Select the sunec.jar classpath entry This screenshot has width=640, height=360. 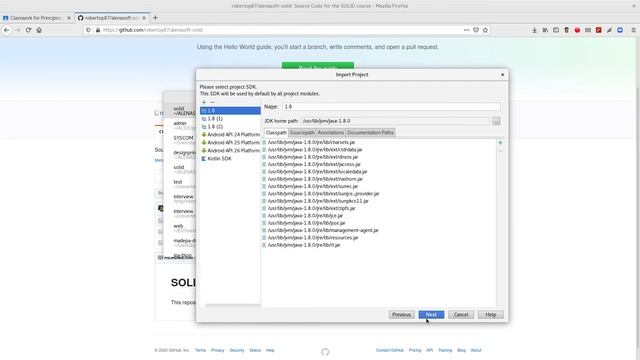point(313,187)
